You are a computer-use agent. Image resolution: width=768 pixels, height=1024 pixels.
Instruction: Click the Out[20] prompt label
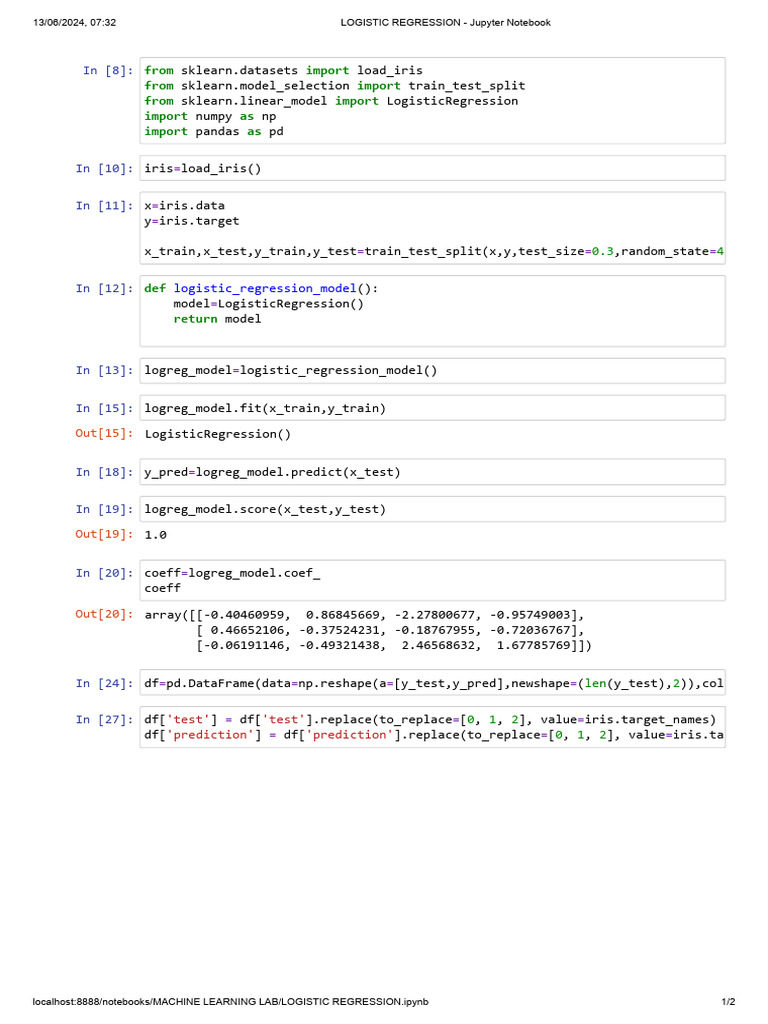[x=104, y=614]
